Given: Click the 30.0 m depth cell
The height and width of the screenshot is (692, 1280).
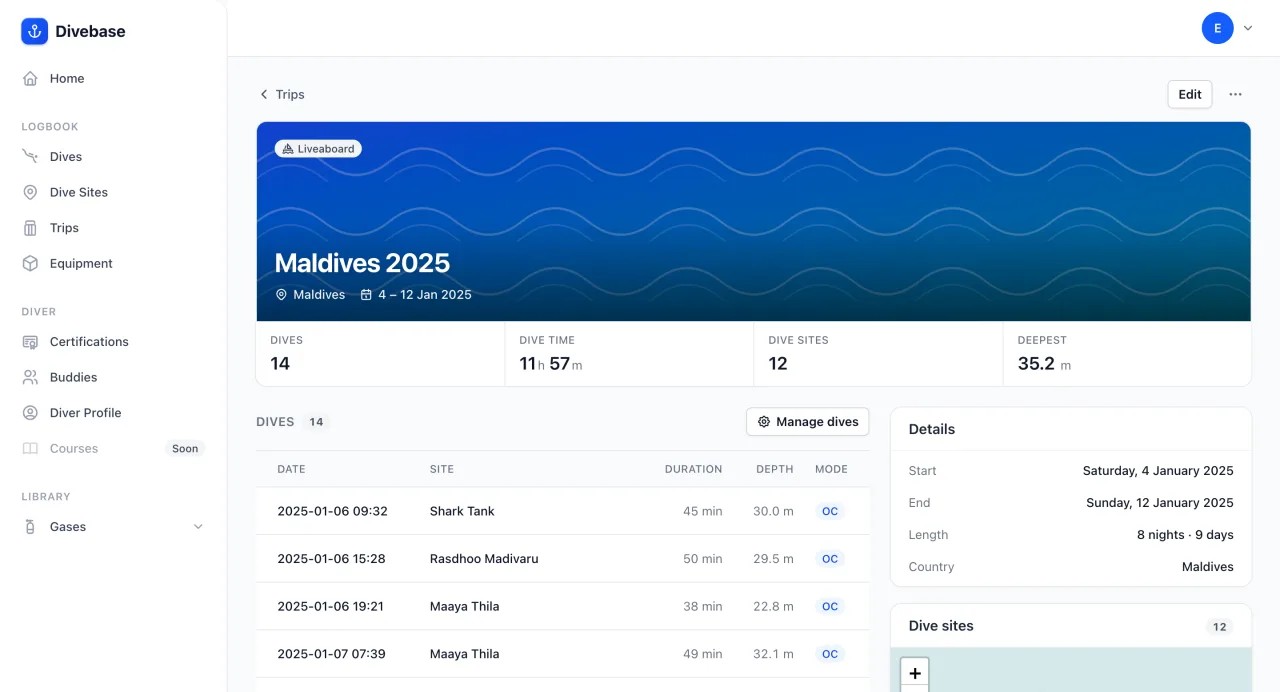Looking at the screenshot, I should (x=773, y=511).
